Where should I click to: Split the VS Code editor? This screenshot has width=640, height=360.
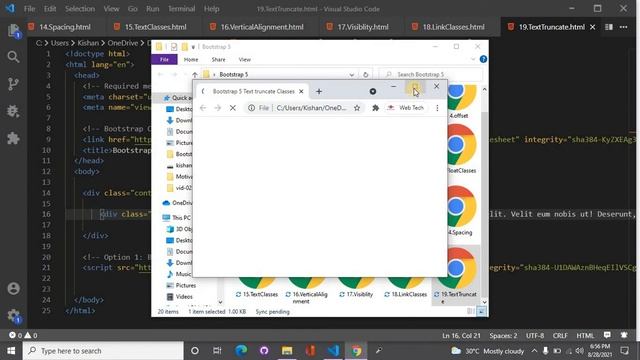pyautogui.click(x=609, y=27)
